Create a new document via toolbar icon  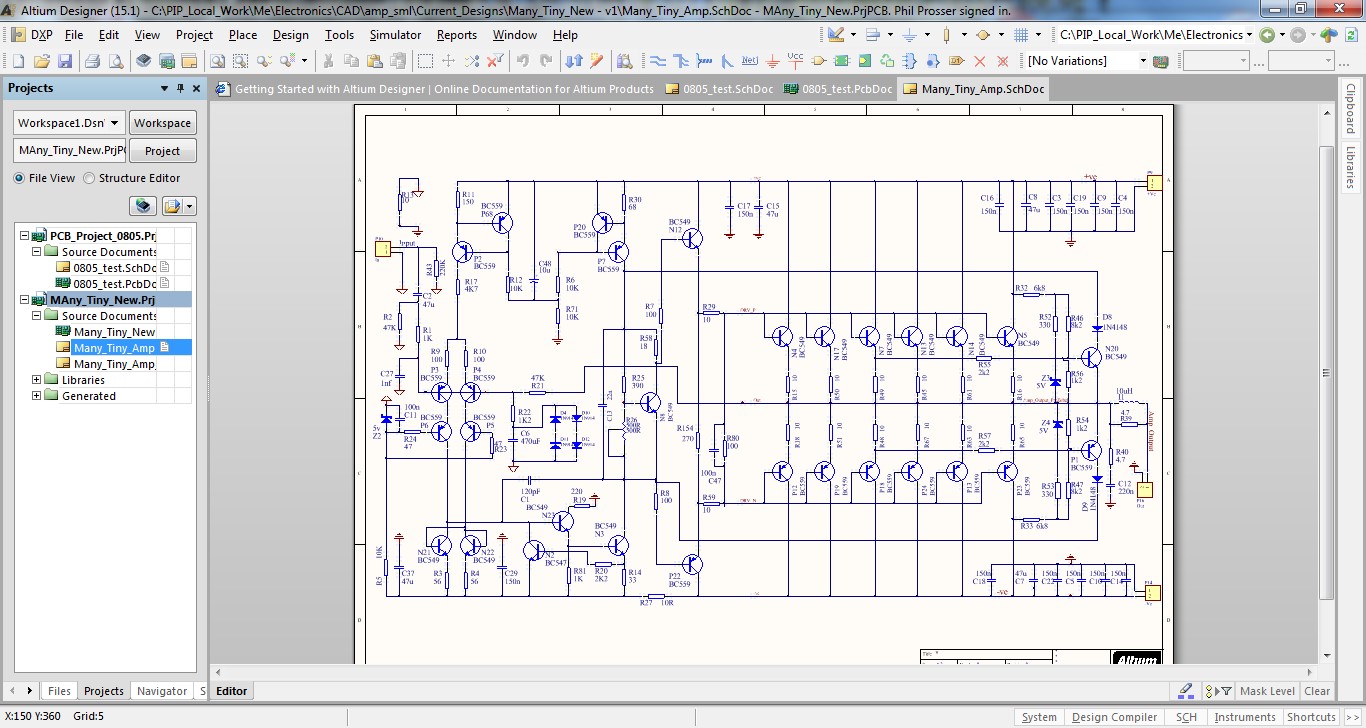[18, 61]
